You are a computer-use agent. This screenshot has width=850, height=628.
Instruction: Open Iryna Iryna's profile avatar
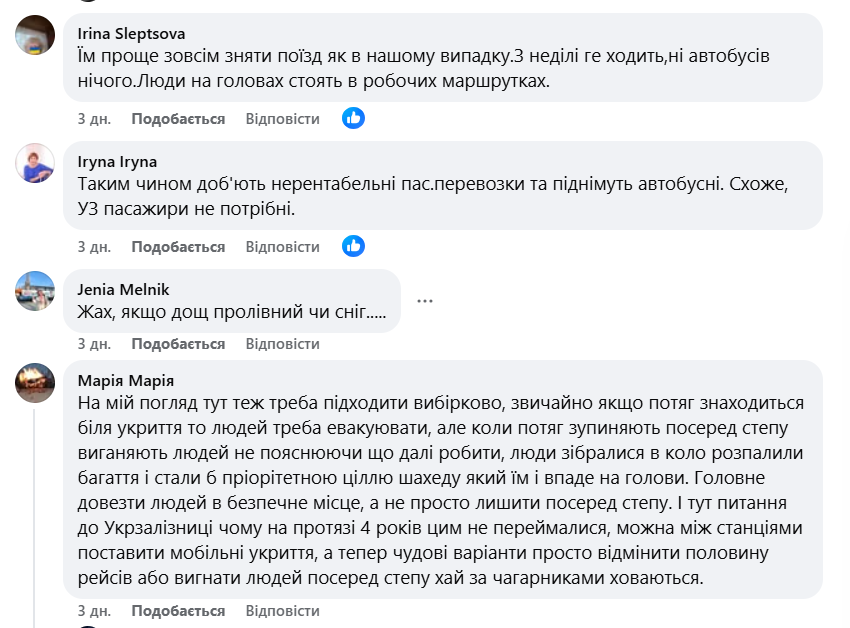coord(35,163)
